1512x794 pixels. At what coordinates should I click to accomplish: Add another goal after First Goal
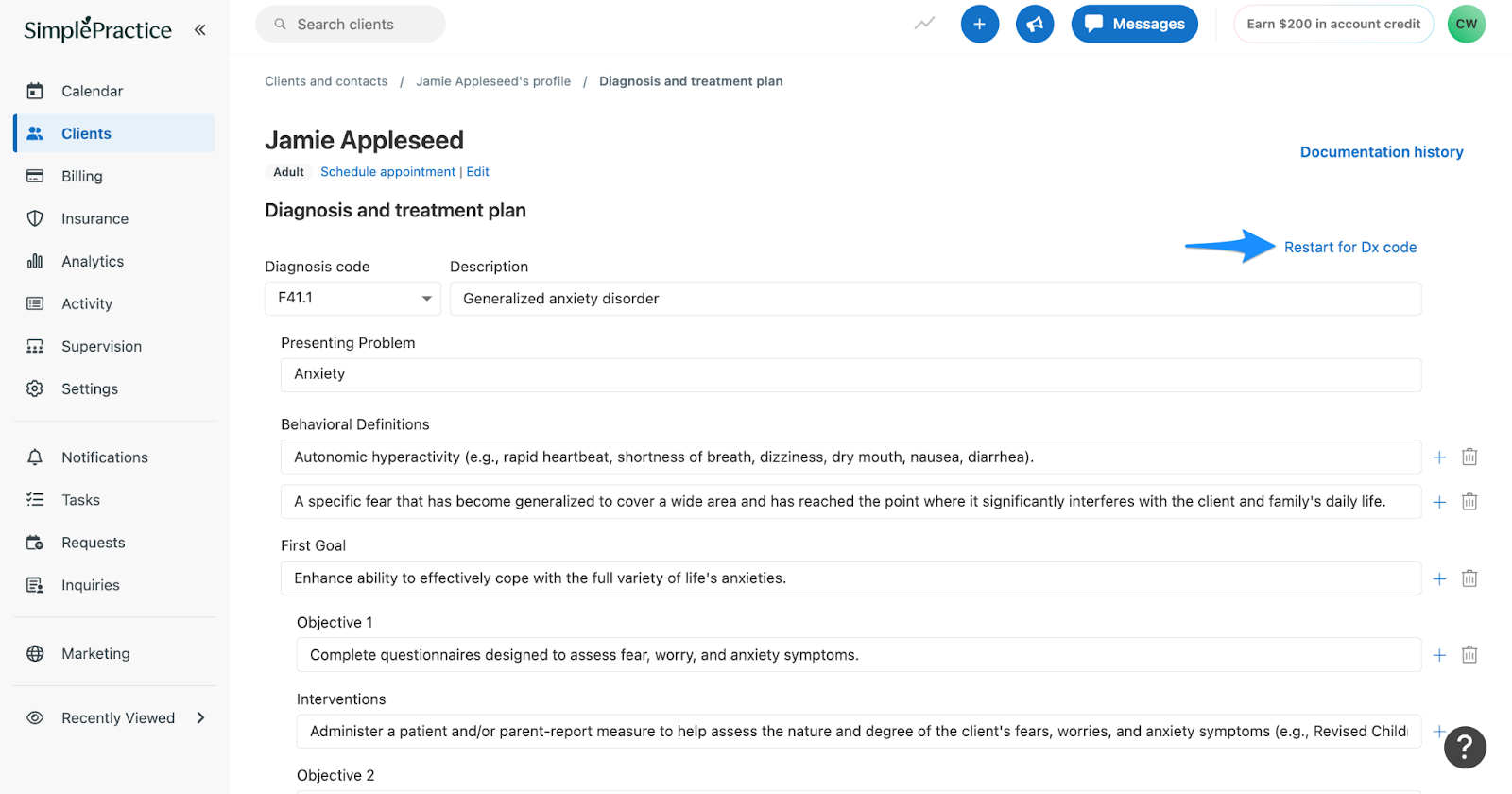tap(1439, 578)
